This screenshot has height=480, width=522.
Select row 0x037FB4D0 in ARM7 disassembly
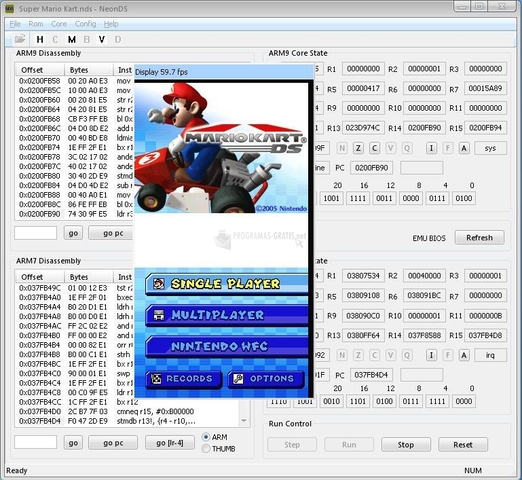128,412
